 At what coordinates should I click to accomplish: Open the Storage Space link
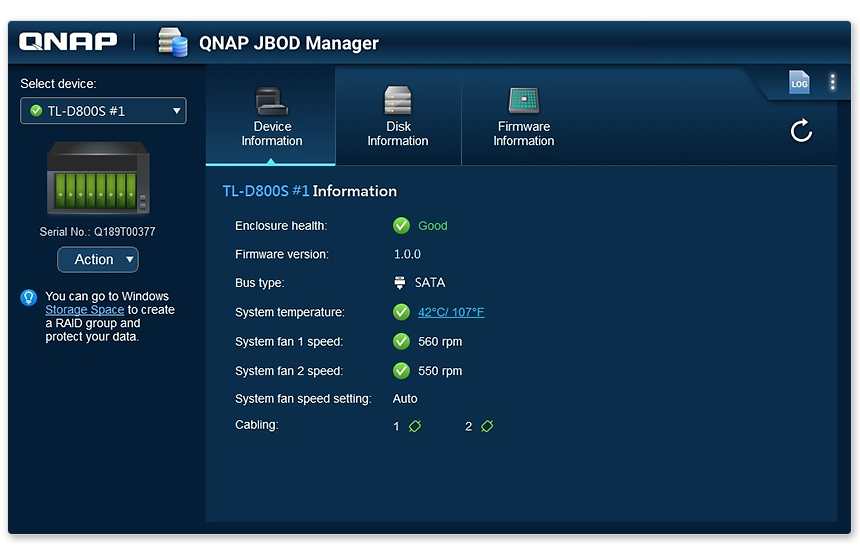click(x=84, y=310)
